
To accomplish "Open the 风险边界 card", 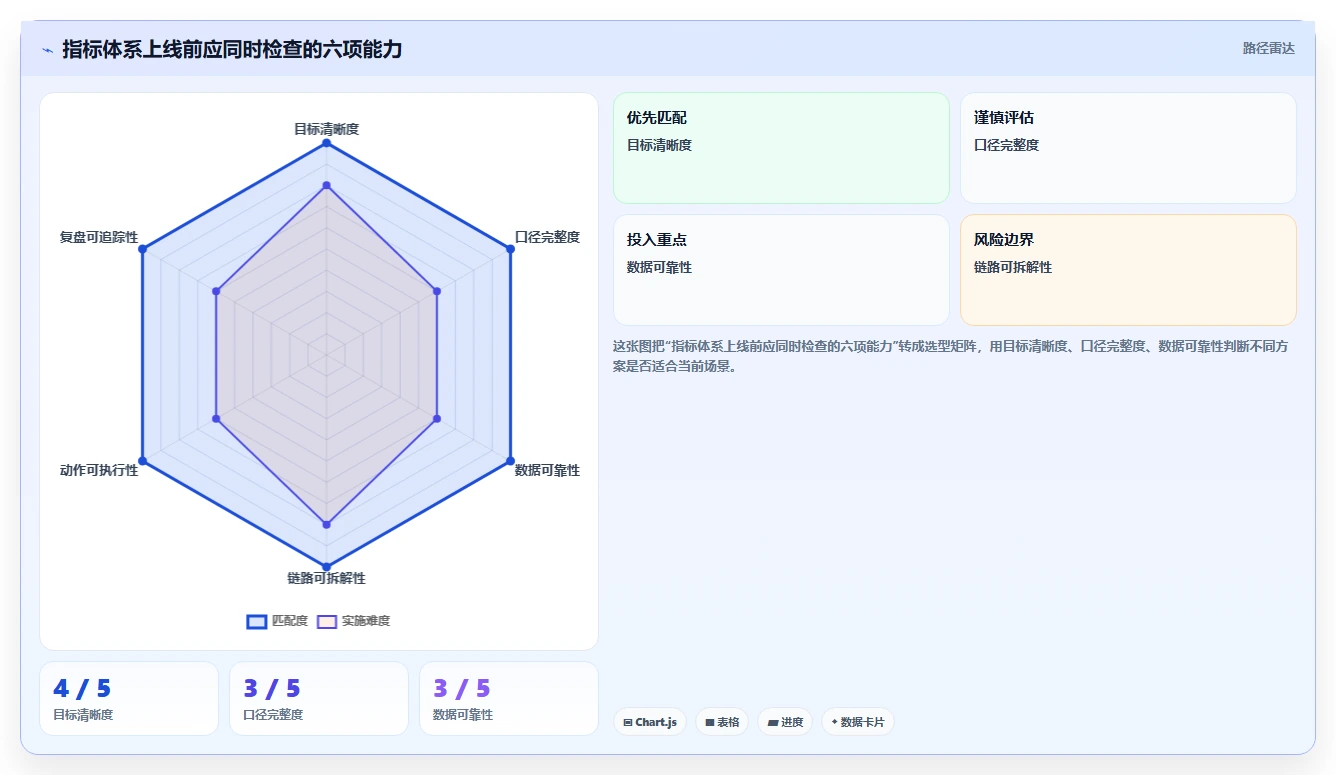I will pos(1128,270).
